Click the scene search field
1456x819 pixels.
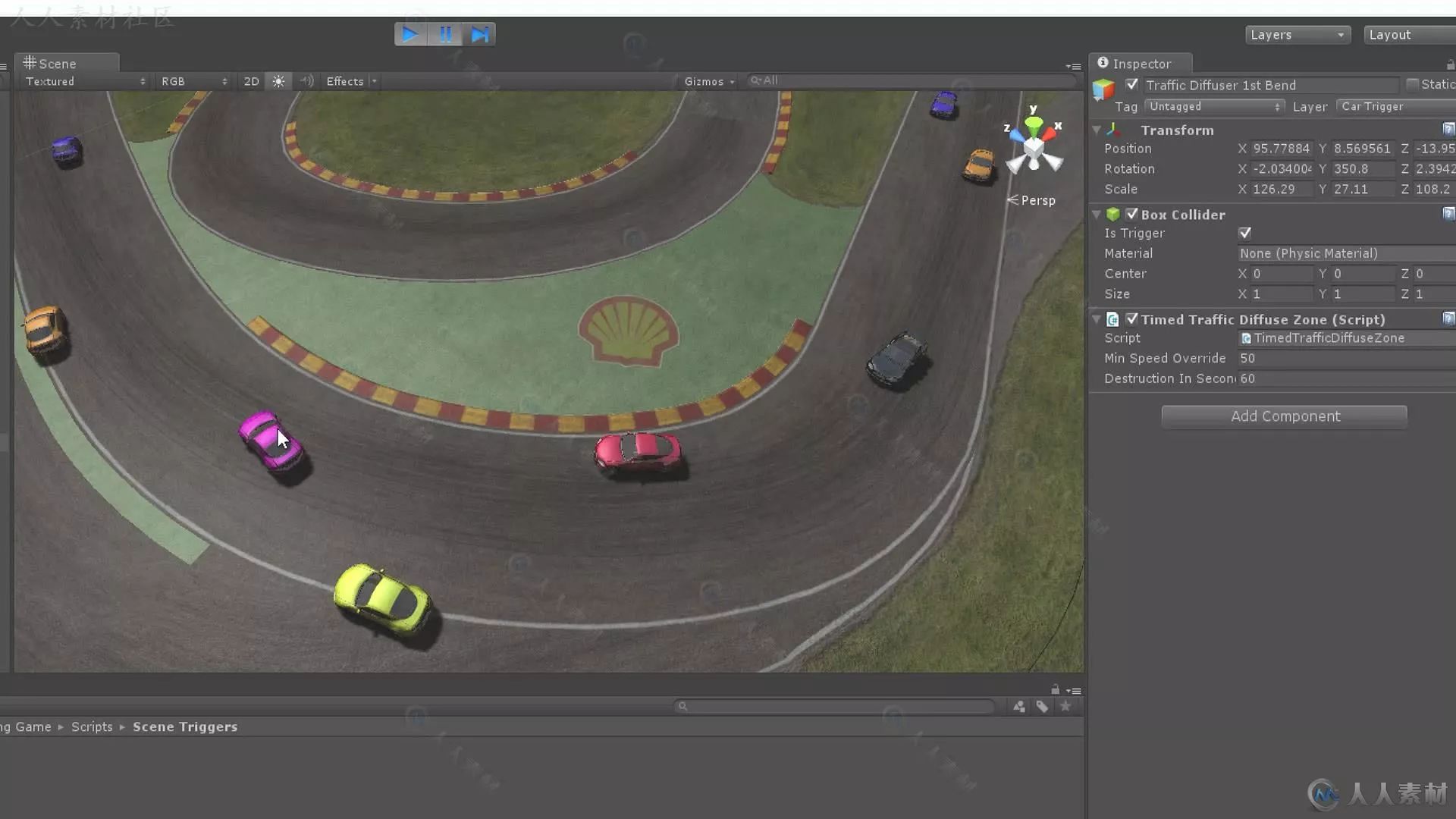(912, 80)
